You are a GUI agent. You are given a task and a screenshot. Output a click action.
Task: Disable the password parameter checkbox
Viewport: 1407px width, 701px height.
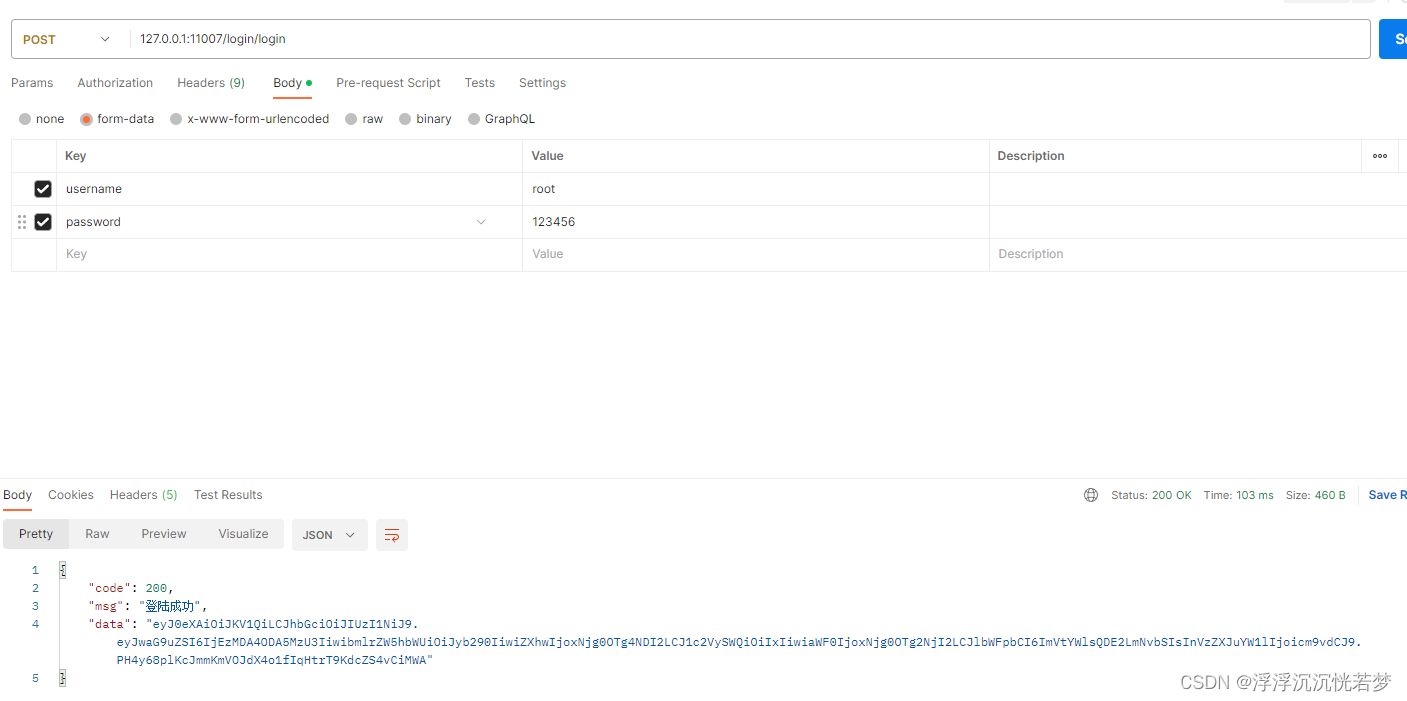tap(42, 221)
